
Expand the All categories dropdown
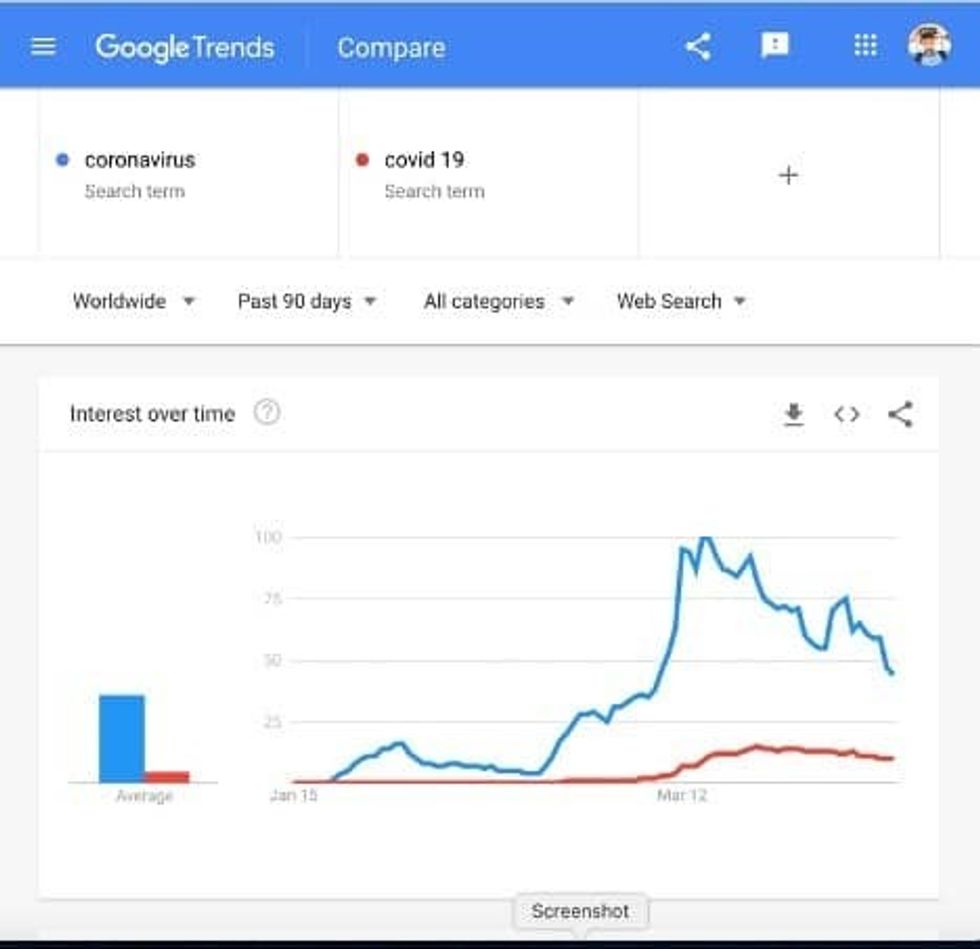click(x=498, y=301)
